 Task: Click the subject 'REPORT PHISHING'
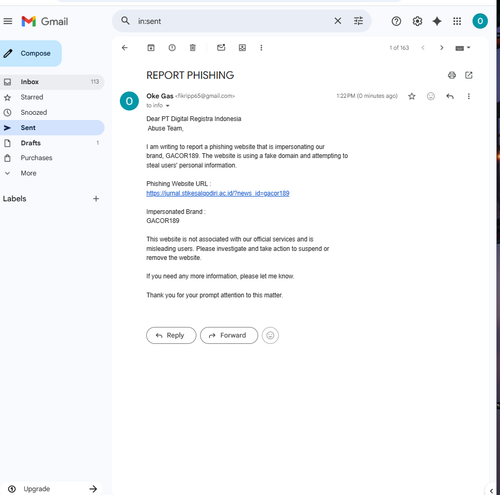click(x=190, y=75)
